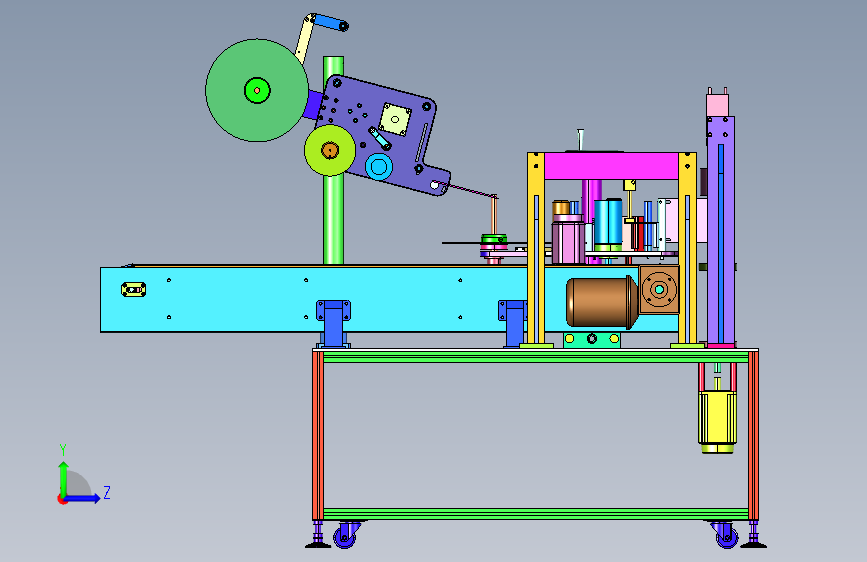
Task: Select the green upper frame rail
Action: tap(535, 357)
